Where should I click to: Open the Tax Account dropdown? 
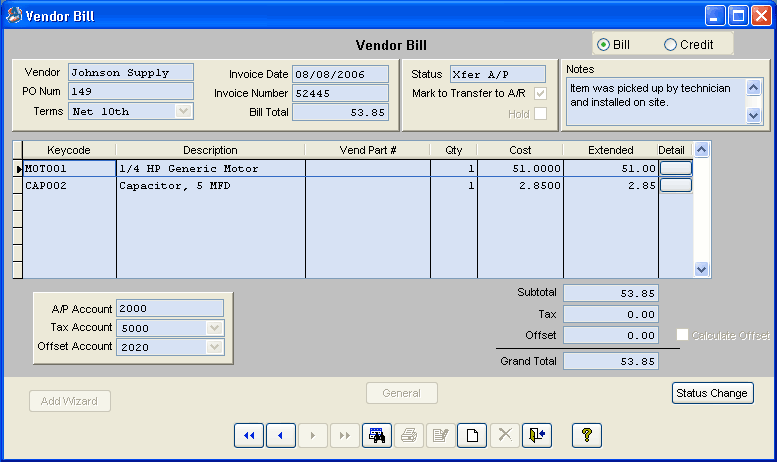click(x=215, y=328)
